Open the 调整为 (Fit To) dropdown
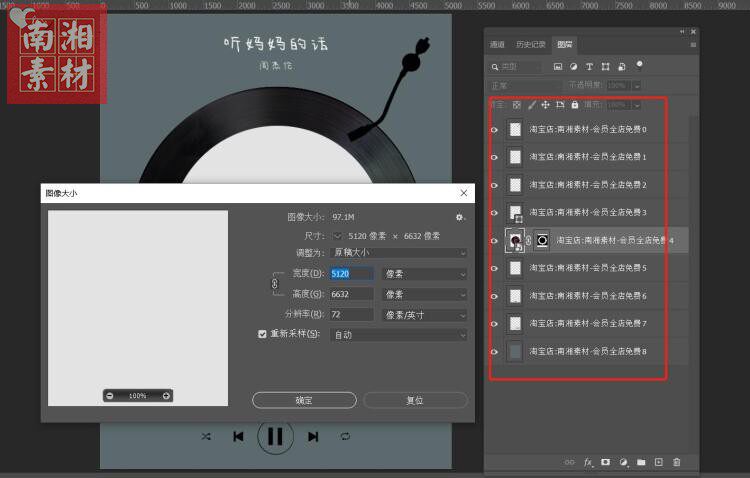750x478 pixels. 398,253
